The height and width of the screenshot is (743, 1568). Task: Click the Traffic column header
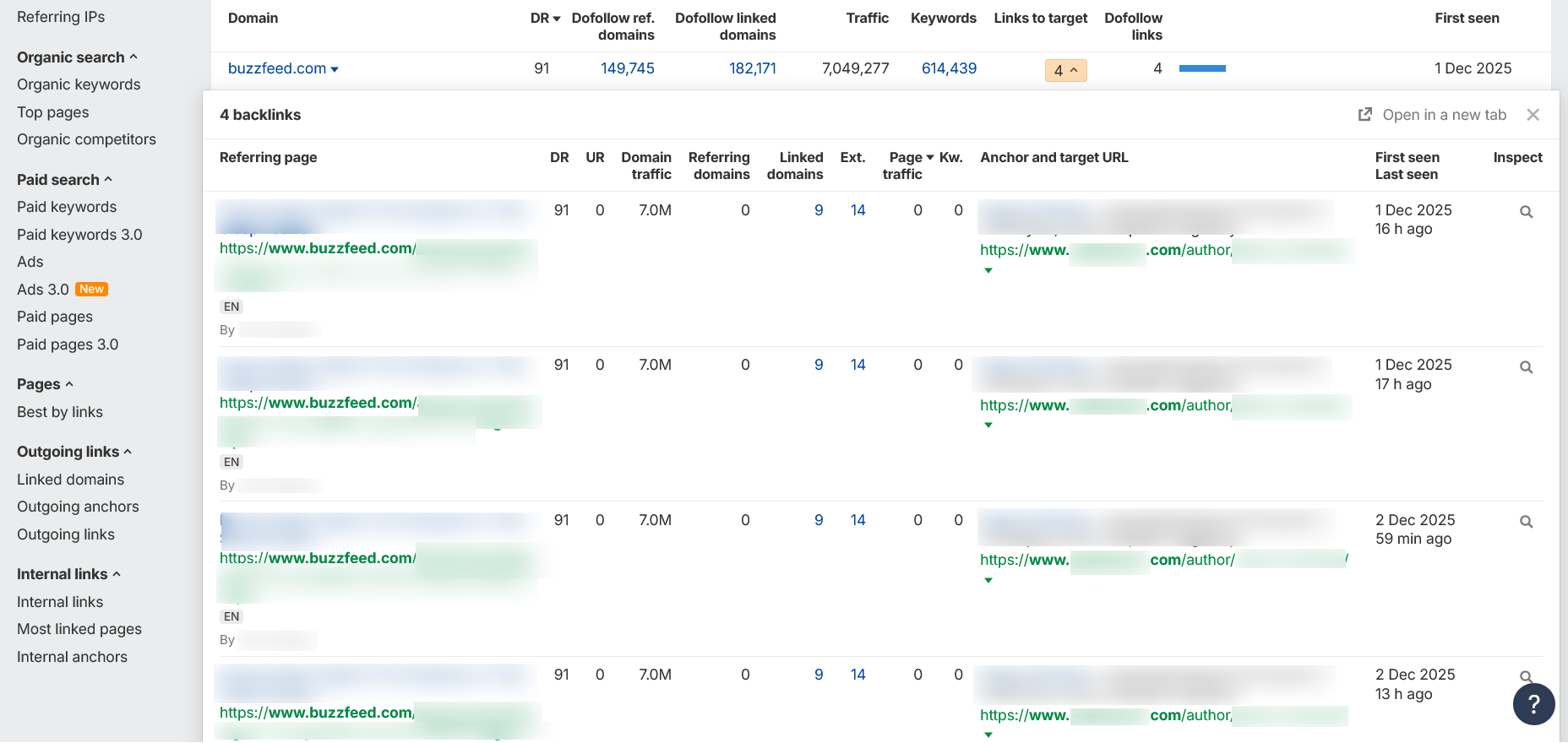pos(868,18)
